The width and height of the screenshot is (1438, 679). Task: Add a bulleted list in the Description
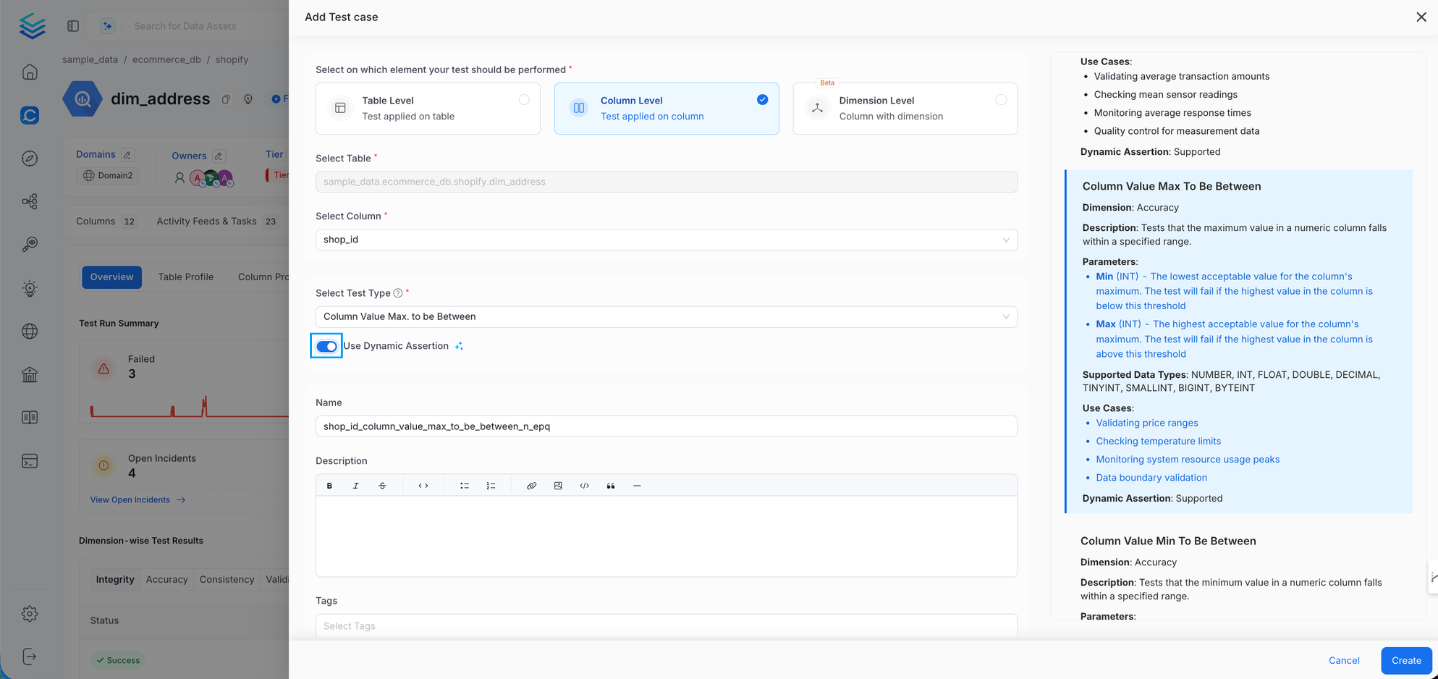click(464, 485)
